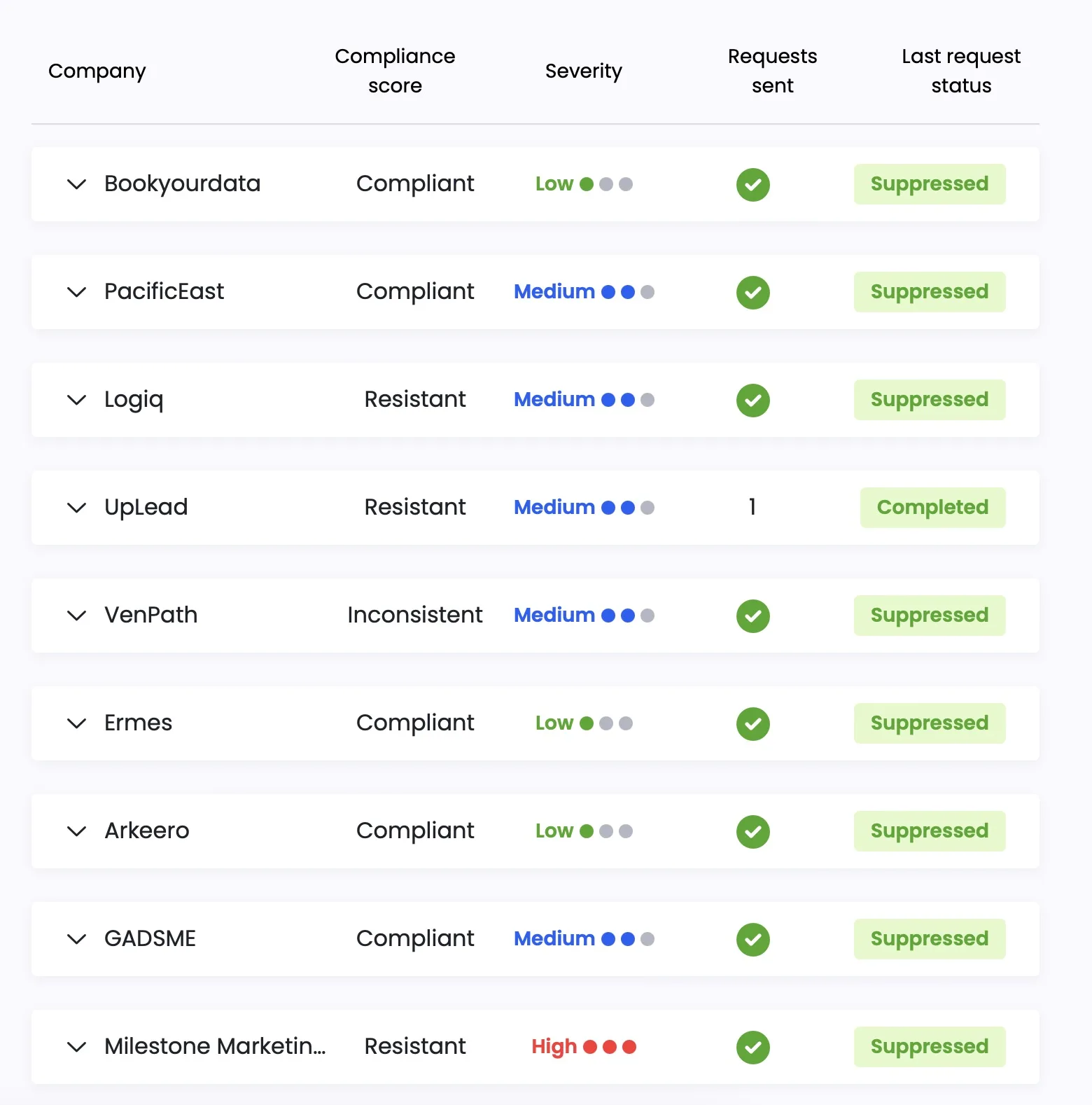Screen dimensions: 1092x1105
Task: Click the requests sent count for UpLead
Action: coord(752,507)
